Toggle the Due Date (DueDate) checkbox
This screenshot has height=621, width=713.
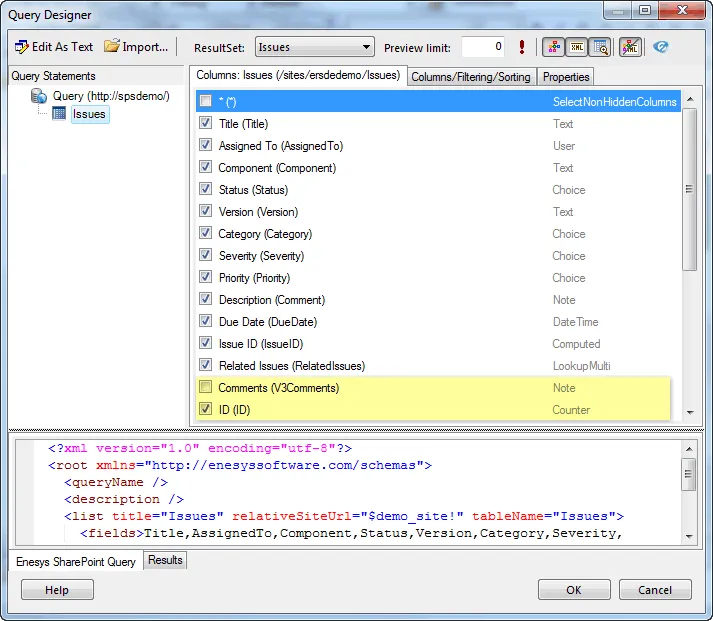tap(205, 322)
